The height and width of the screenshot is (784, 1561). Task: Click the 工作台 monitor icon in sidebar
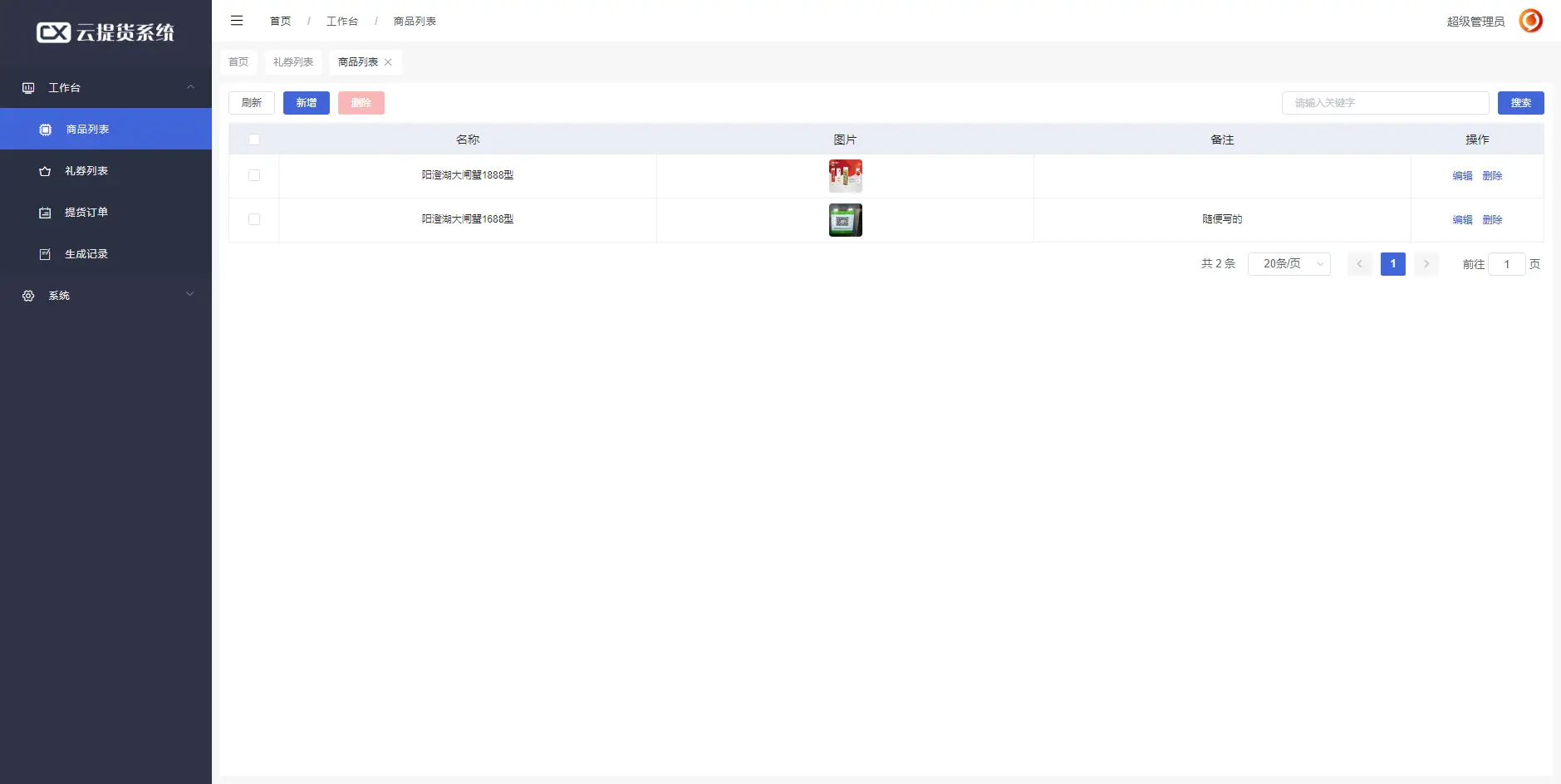coord(28,88)
